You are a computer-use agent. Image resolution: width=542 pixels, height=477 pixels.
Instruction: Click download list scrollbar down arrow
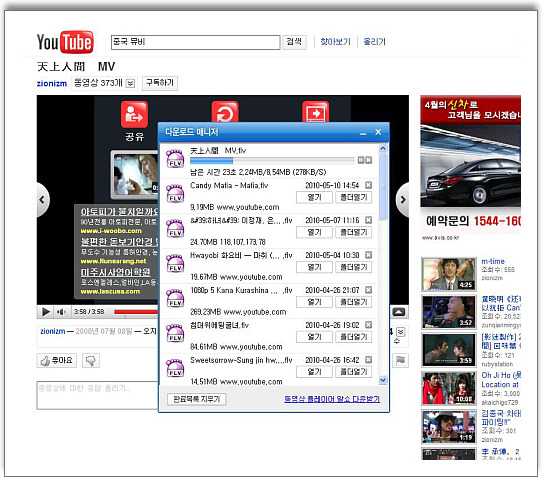[383, 380]
